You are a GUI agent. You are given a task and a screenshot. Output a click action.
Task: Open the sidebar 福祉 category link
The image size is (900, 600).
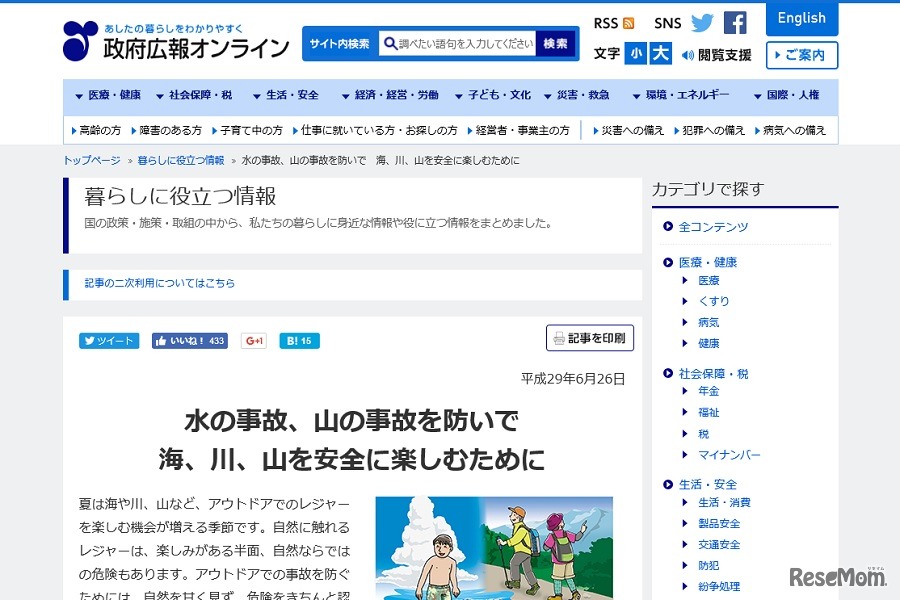(x=709, y=412)
